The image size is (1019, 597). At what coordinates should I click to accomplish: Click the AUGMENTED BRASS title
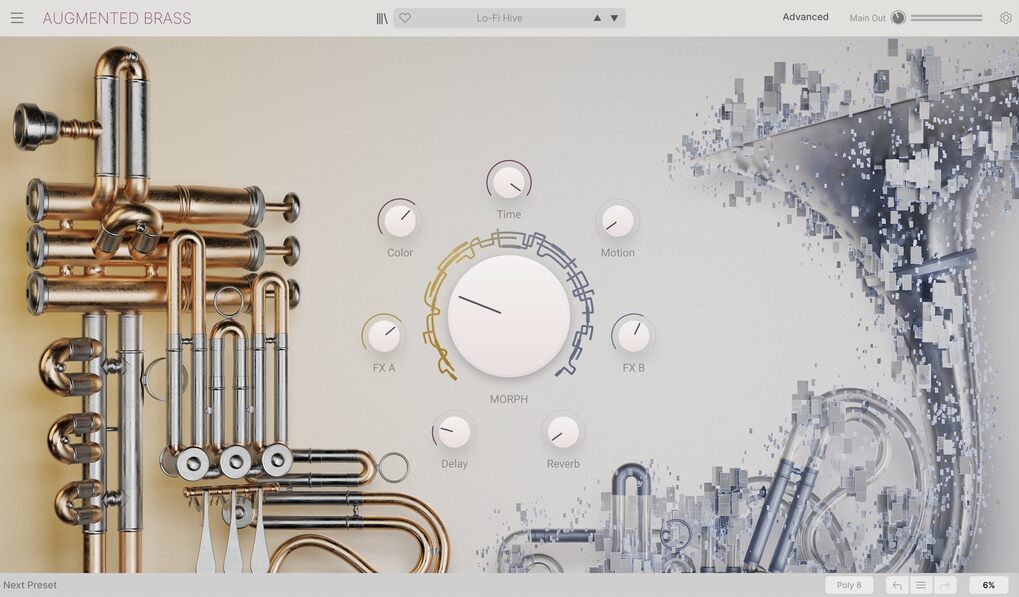click(117, 17)
